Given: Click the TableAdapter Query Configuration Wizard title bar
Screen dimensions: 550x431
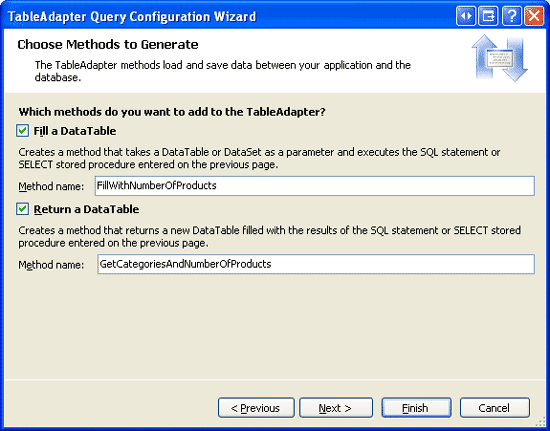Looking at the screenshot, I should tap(132, 16).
